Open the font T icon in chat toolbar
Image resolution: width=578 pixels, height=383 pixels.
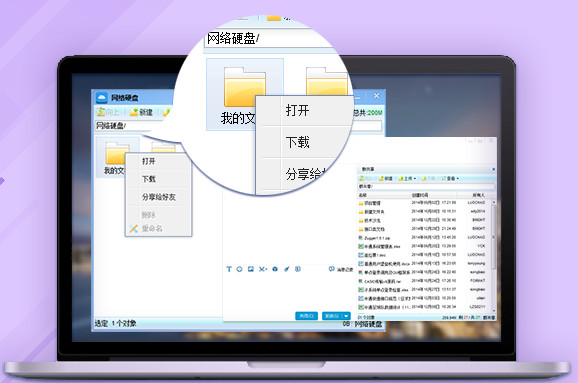[229, 269]
